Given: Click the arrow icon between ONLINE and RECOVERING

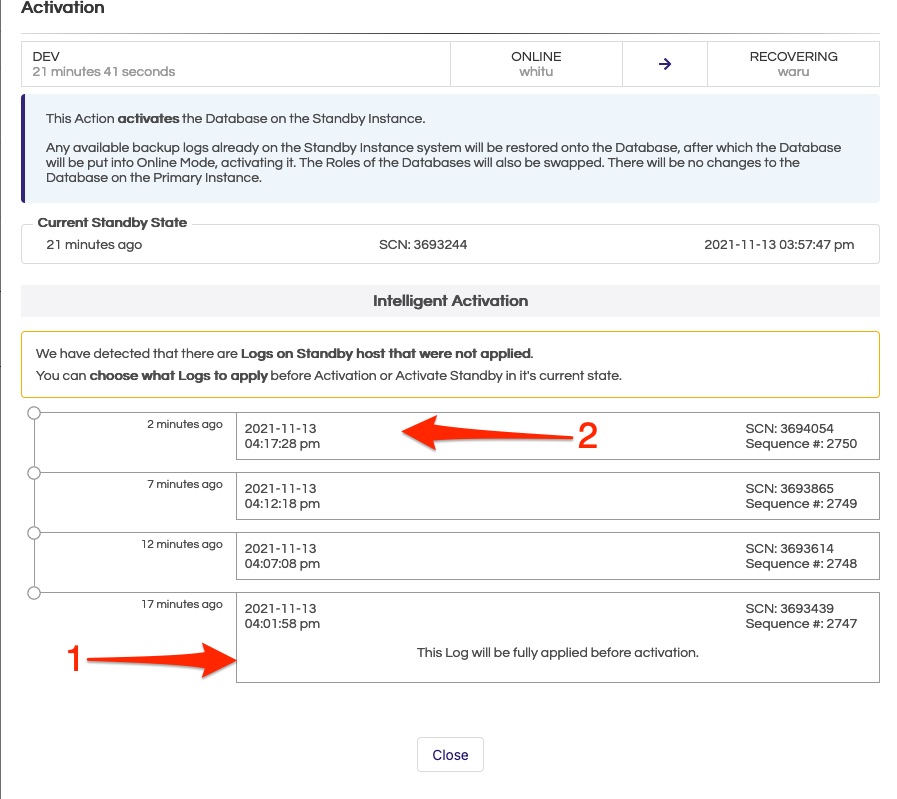Looking at the screenshot, I should point(665,64).
